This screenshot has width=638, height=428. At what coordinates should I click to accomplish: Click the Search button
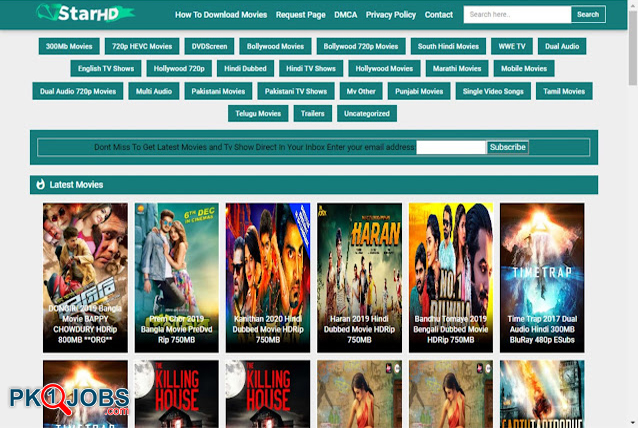tap(588, 14)
